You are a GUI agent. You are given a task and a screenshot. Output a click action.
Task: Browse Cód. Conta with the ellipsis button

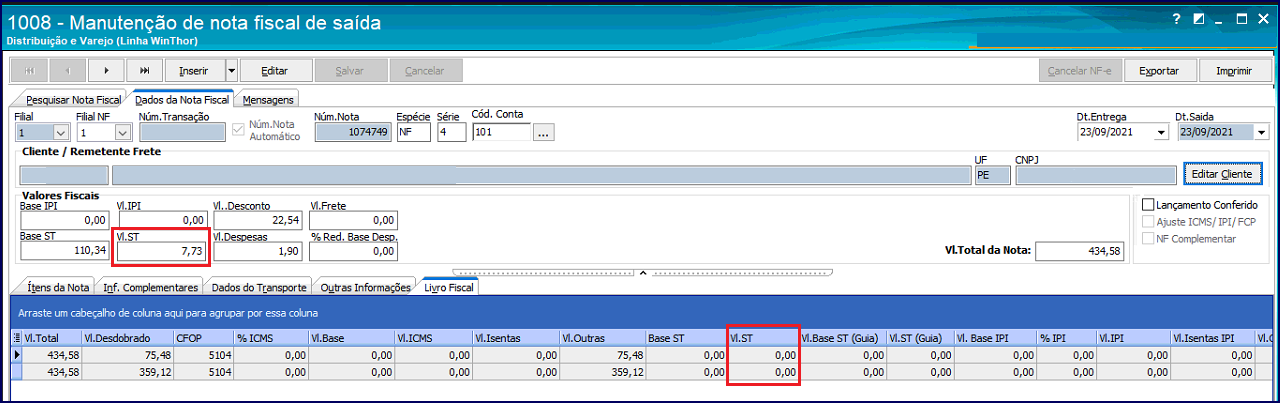pyautogui.click(x=543, y=132)
